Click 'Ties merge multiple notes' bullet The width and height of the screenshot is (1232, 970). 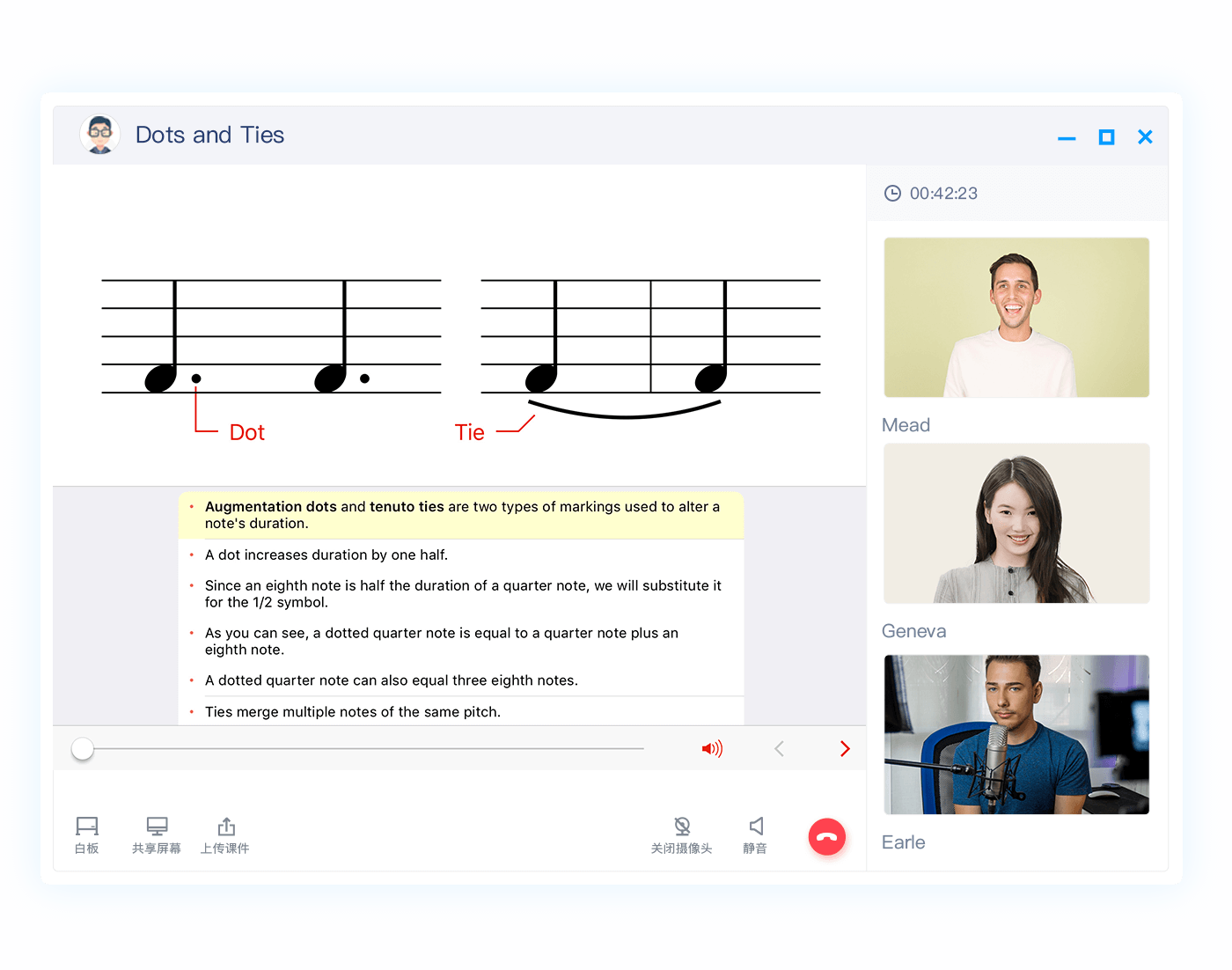pyautogui.click(x=353, y=712)
